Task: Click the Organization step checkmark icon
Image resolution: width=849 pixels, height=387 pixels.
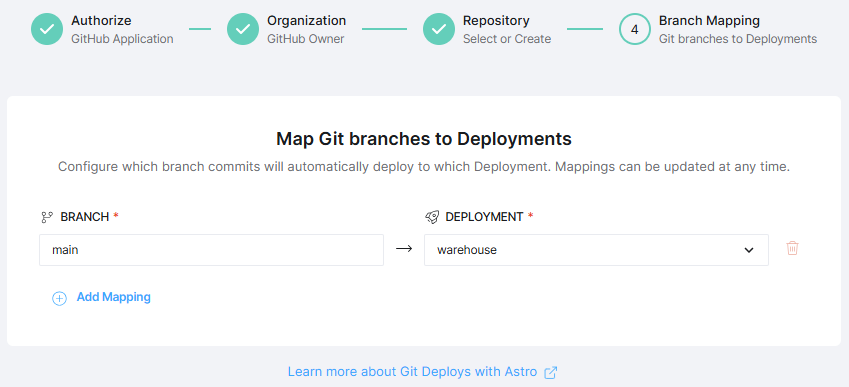Action: tap(243, 29)
